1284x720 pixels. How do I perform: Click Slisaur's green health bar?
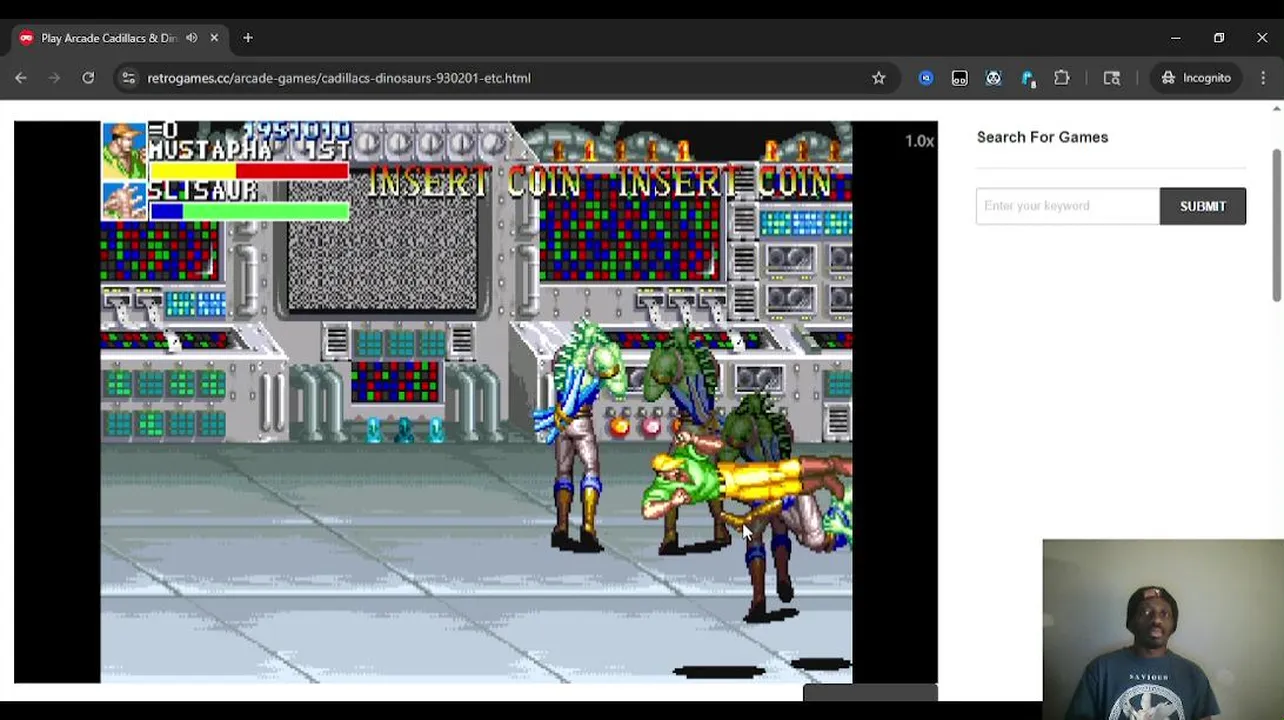pyautogui.click(x=249, y=211)
